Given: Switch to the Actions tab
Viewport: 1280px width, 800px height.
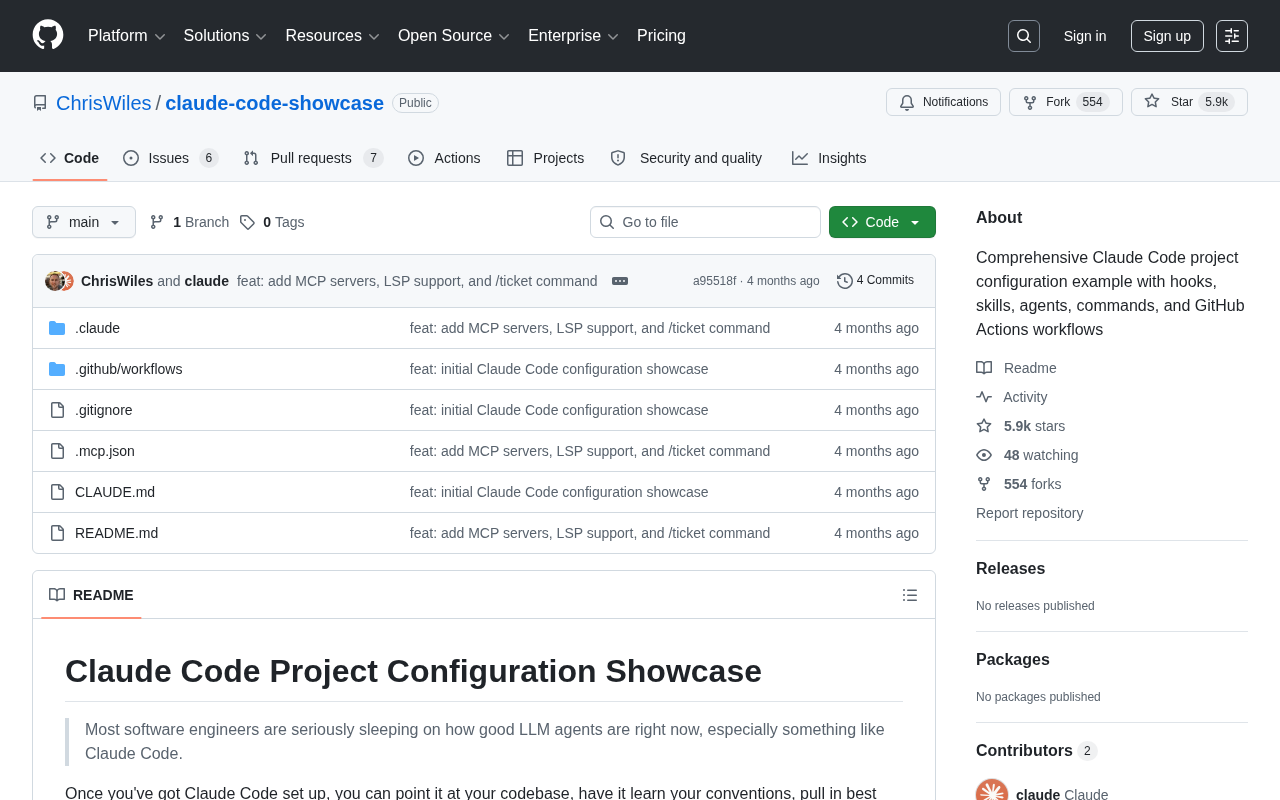Looking at the screenshot, I should point(444,158).
